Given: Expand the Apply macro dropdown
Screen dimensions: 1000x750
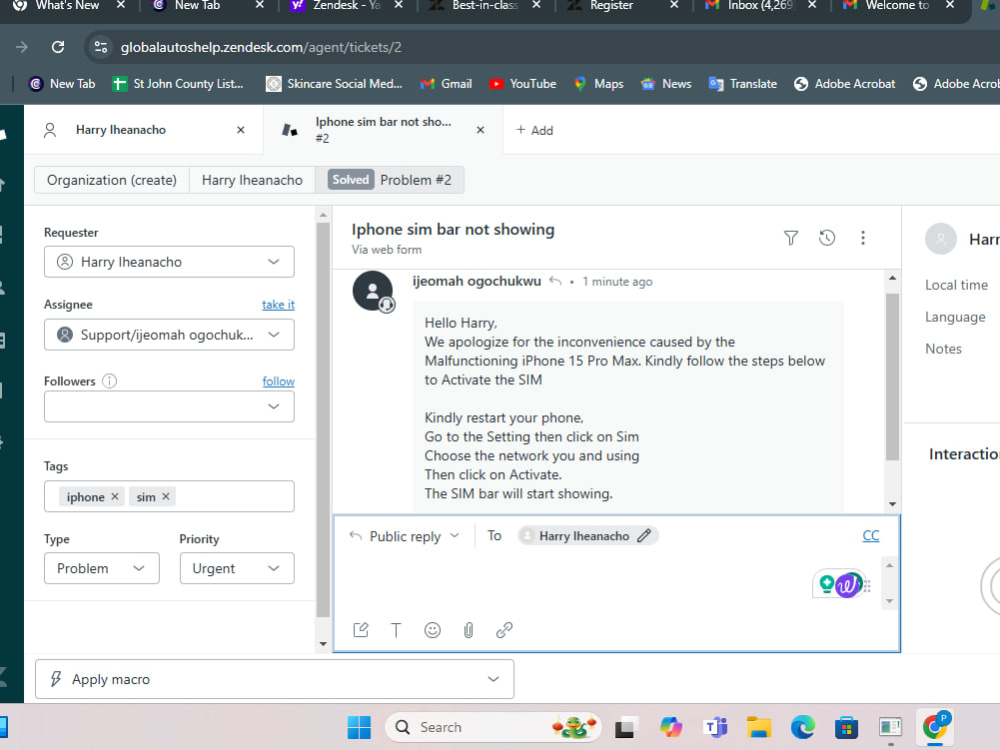Looking at the screenshot, I should [x=274, y=679].
